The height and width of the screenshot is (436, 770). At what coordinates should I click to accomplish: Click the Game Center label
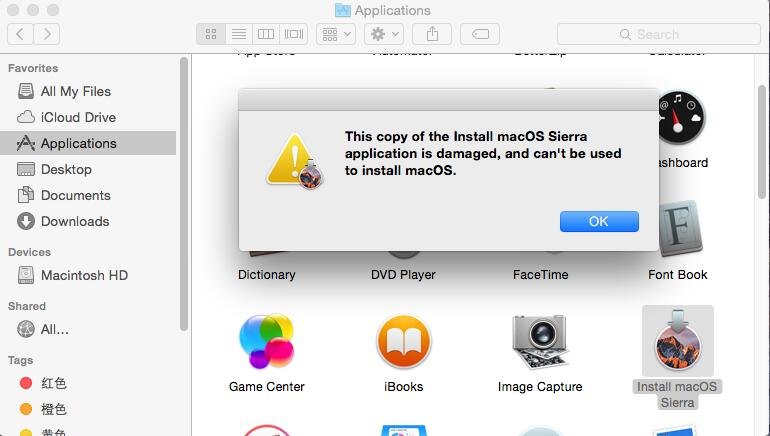click(267, 387)
